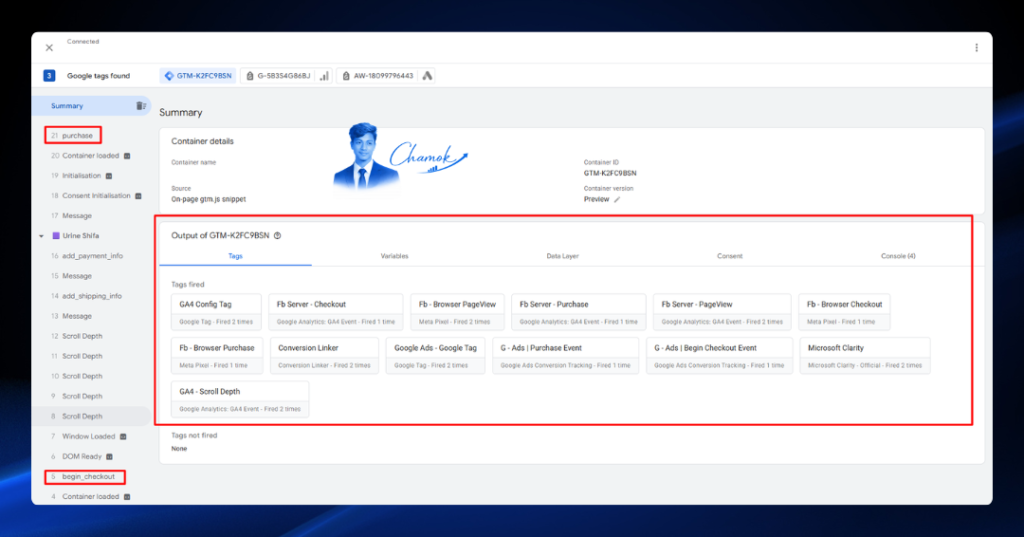Click the clear events icon beside Summary
Image resolution: width=1024 pixels, height=537 pixels.
click(140, 106)
